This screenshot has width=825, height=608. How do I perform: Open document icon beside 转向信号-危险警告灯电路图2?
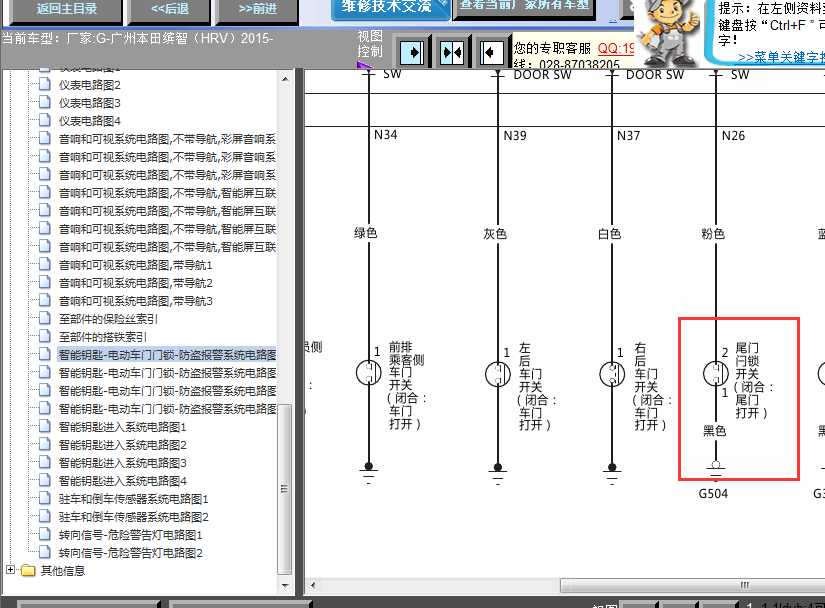(x=45, y=552)
